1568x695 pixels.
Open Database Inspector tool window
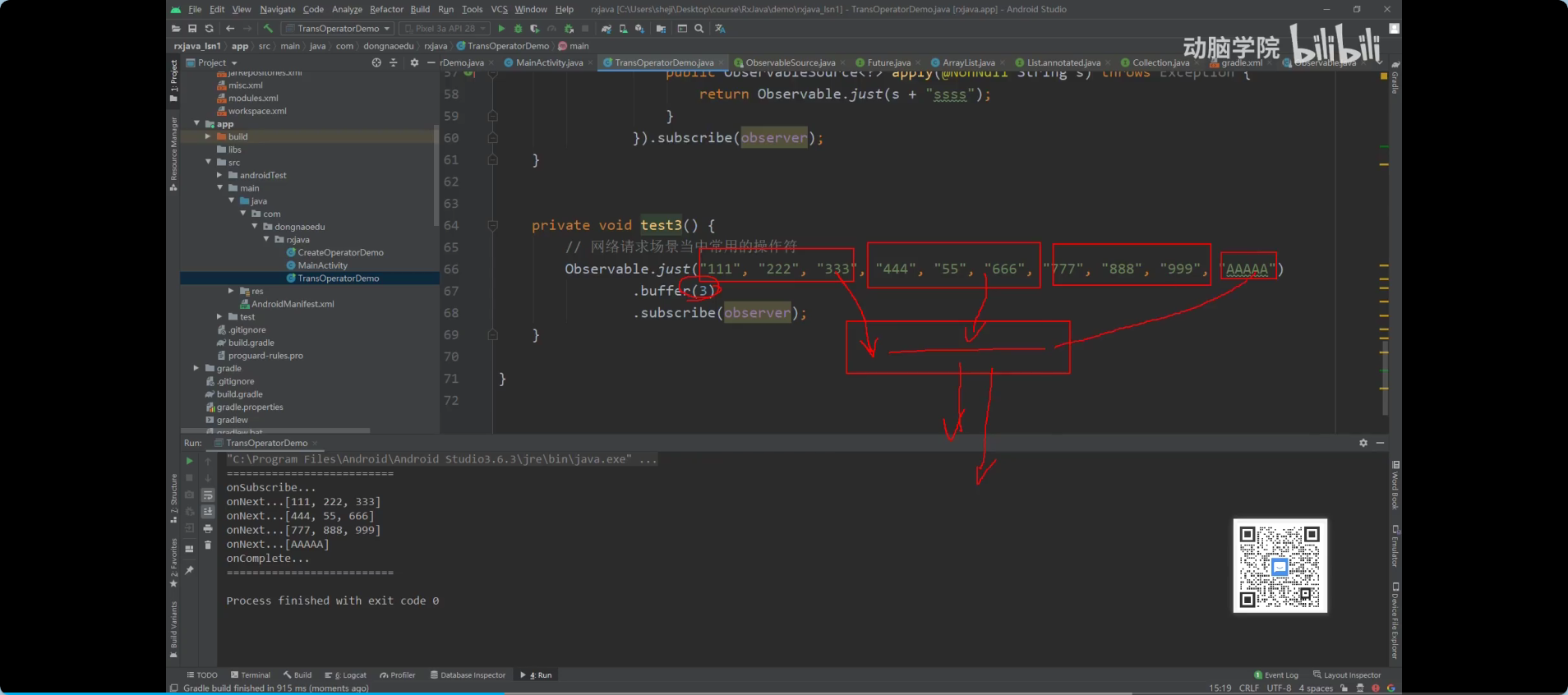(x=468, y=675)
